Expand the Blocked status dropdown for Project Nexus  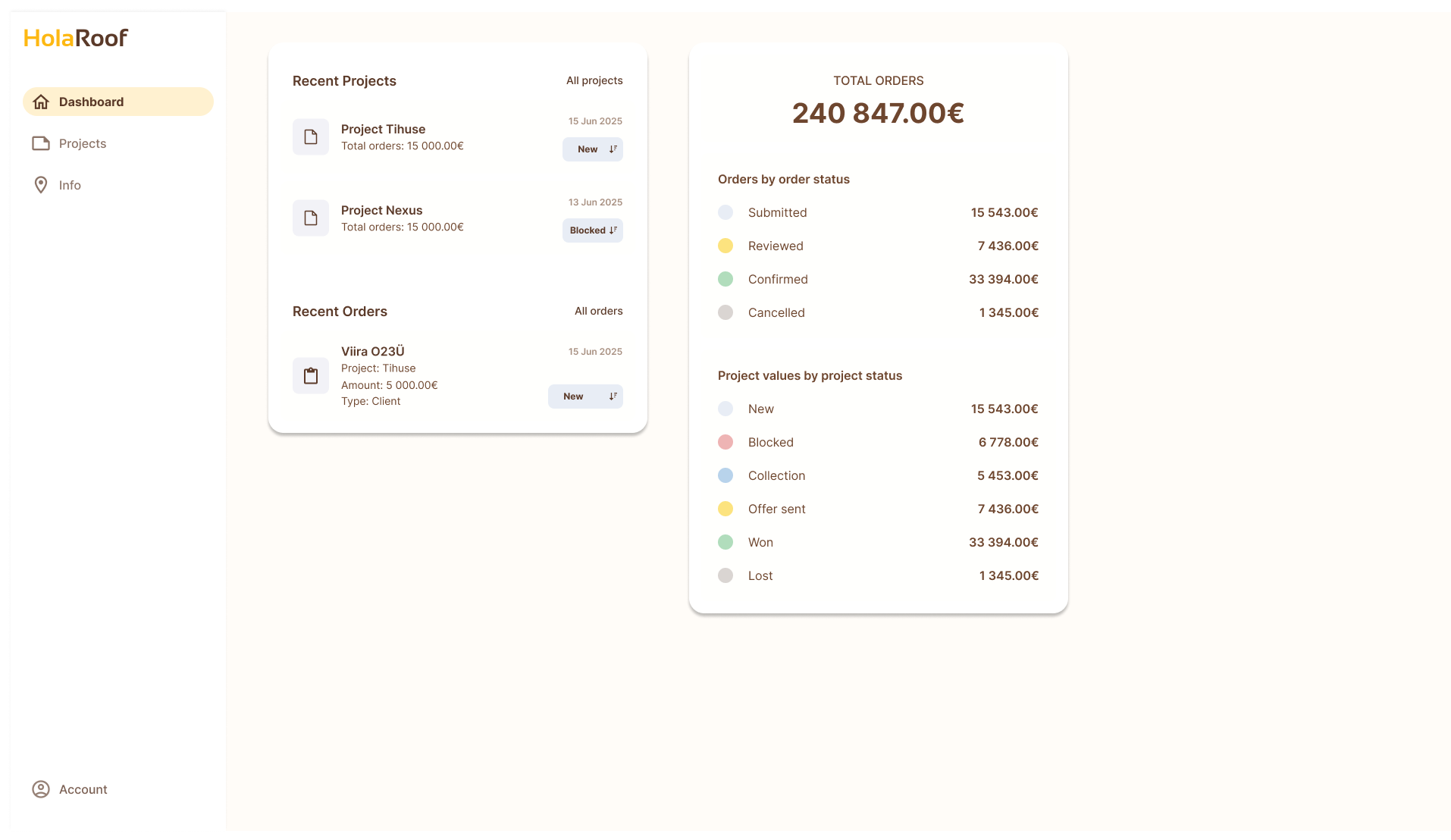click(593, 230)
